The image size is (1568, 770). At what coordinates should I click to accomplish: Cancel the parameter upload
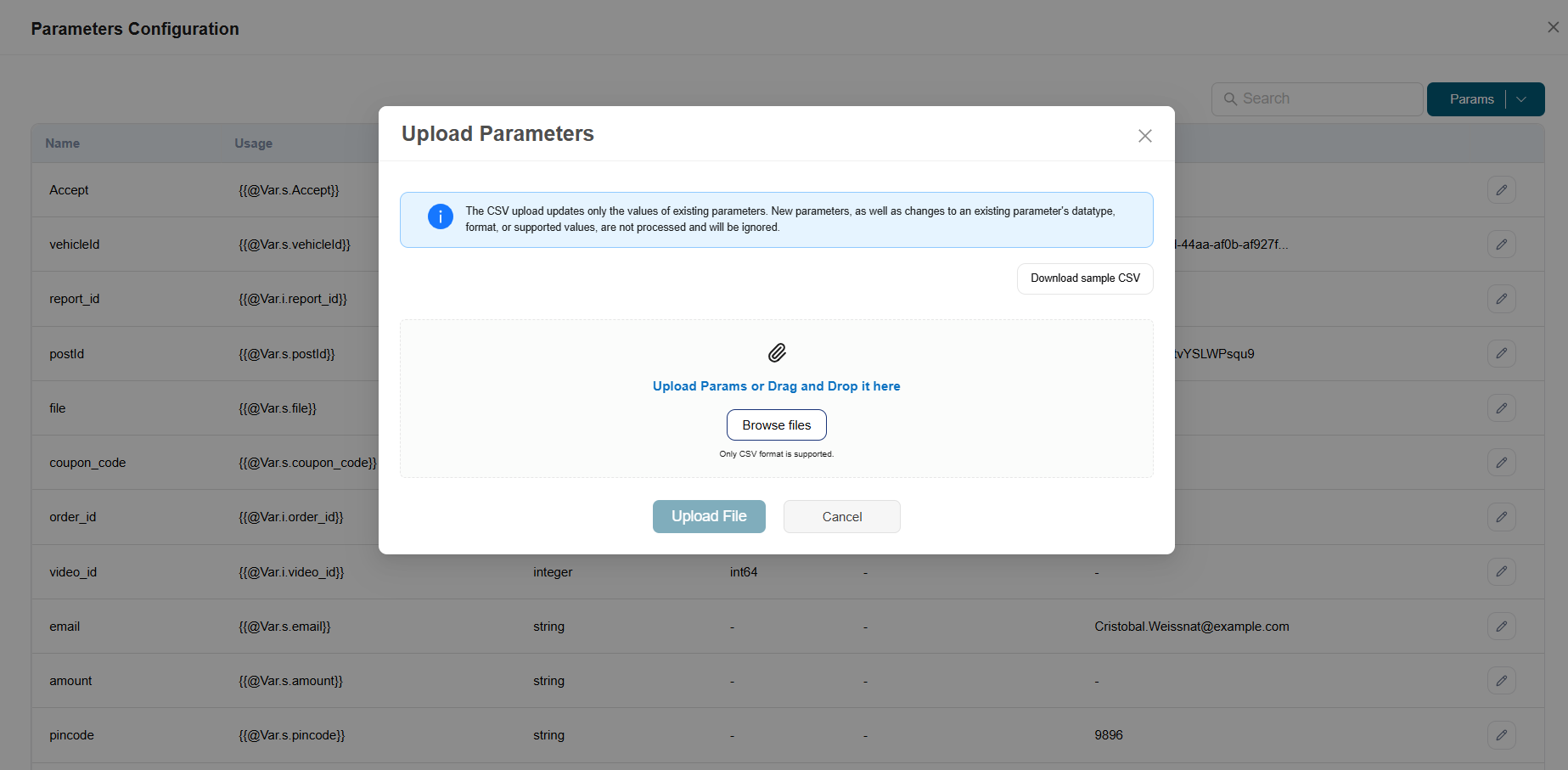[x=841, y=516]
